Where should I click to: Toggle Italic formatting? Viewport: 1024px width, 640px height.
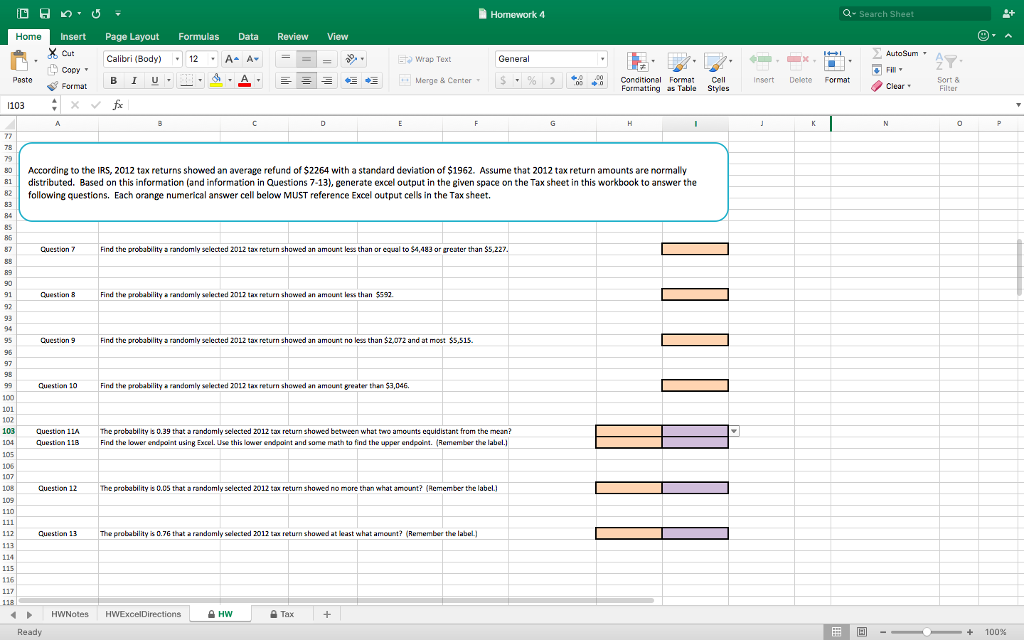pyautogui.click(x=136, y=80)
